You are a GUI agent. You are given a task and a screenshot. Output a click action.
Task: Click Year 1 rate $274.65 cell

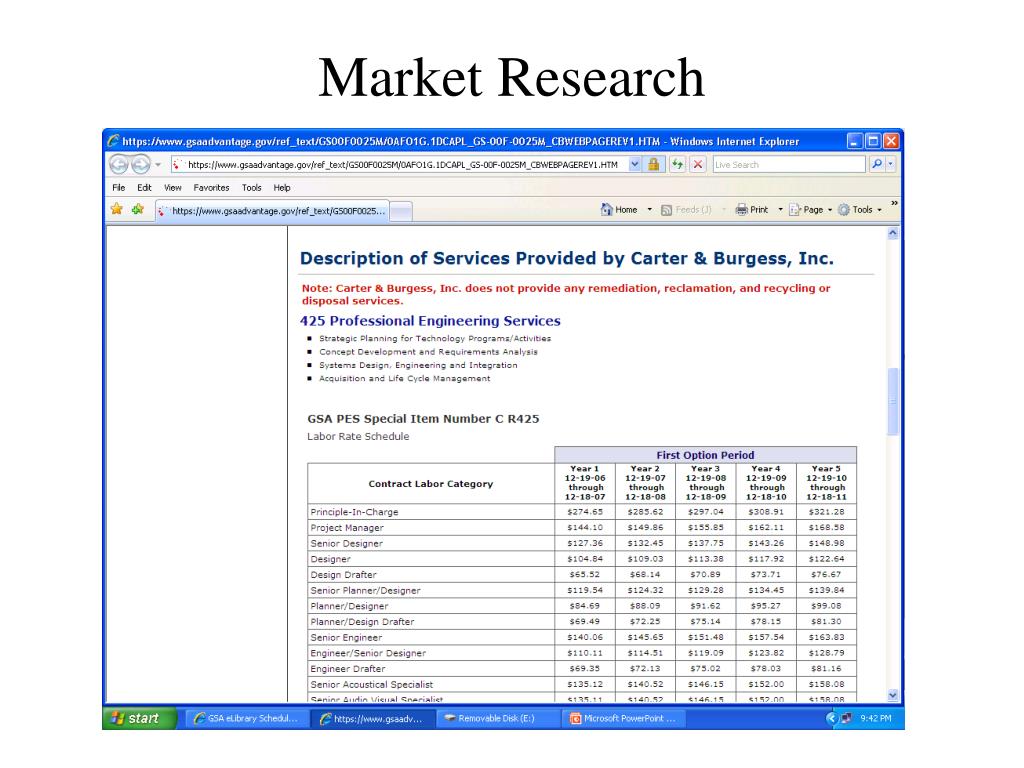(585, 512)
